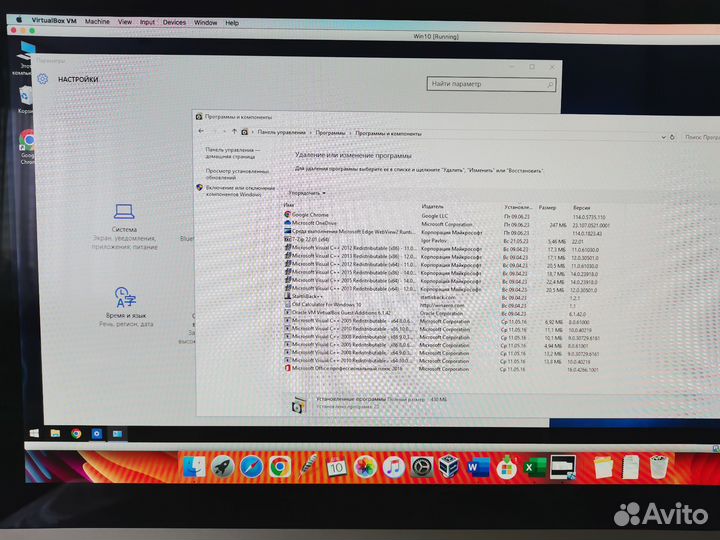
Task: Open the Help menu
Action: click(232, 22)
